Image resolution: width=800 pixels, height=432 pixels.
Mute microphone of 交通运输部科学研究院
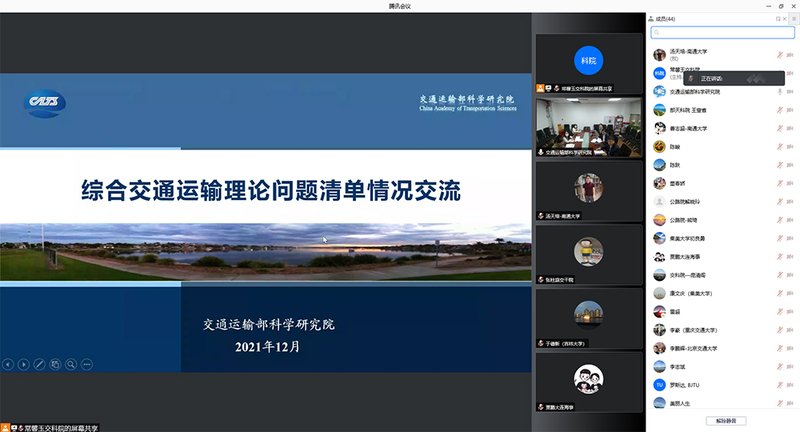point(780,91)
